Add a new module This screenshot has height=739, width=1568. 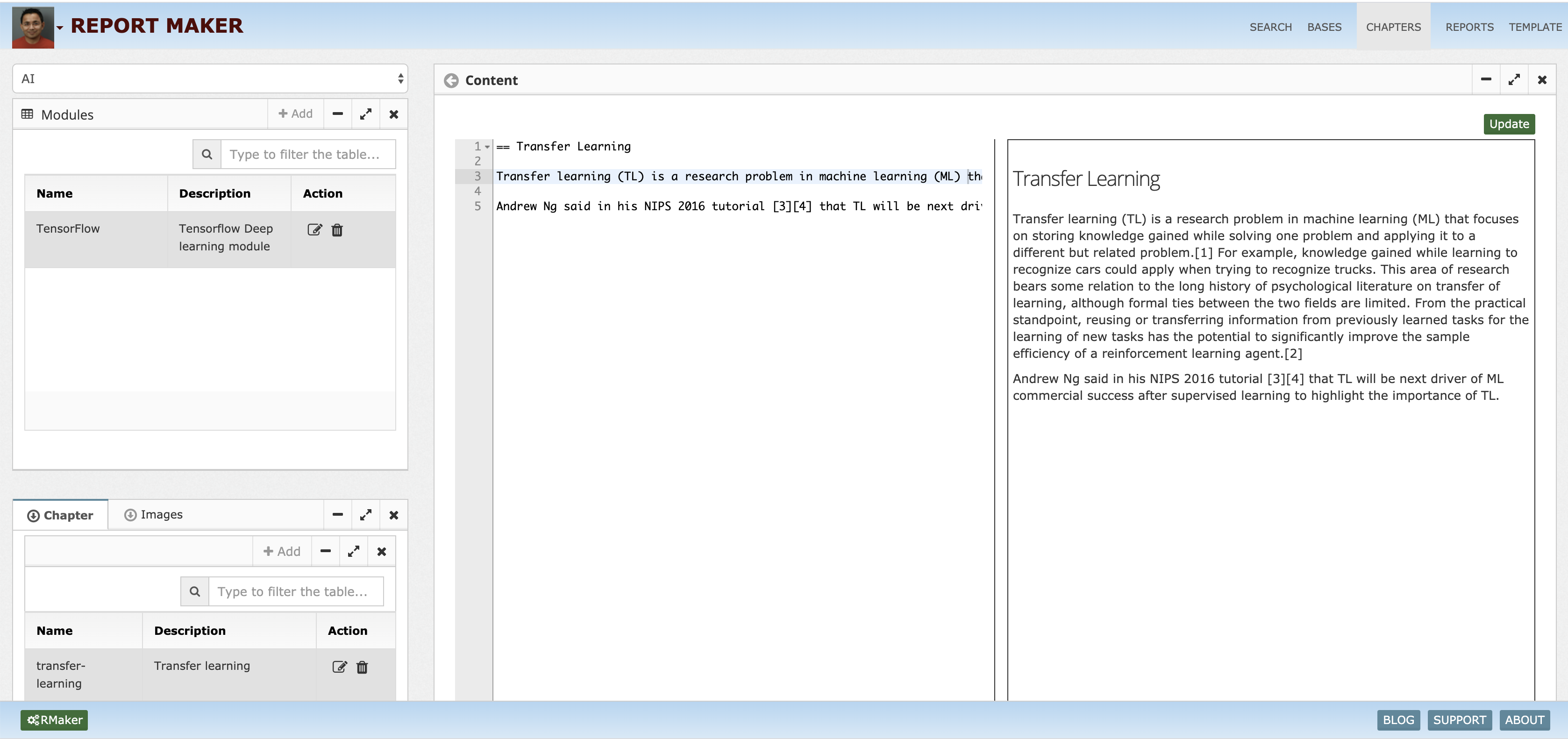(x=295, y=114)
